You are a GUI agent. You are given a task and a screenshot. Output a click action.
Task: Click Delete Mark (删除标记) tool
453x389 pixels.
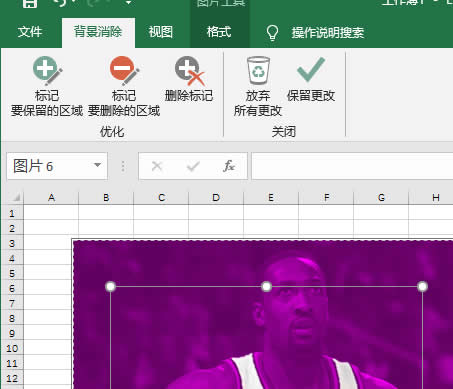pos(189,79)
